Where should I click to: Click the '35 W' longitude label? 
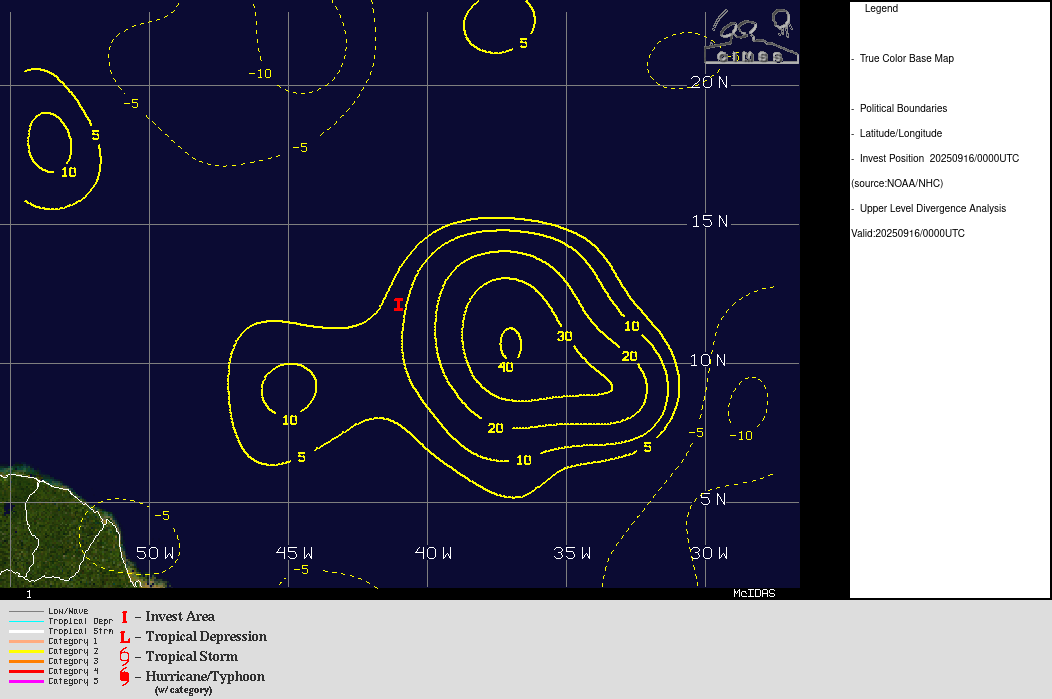(x=572, y=553)
